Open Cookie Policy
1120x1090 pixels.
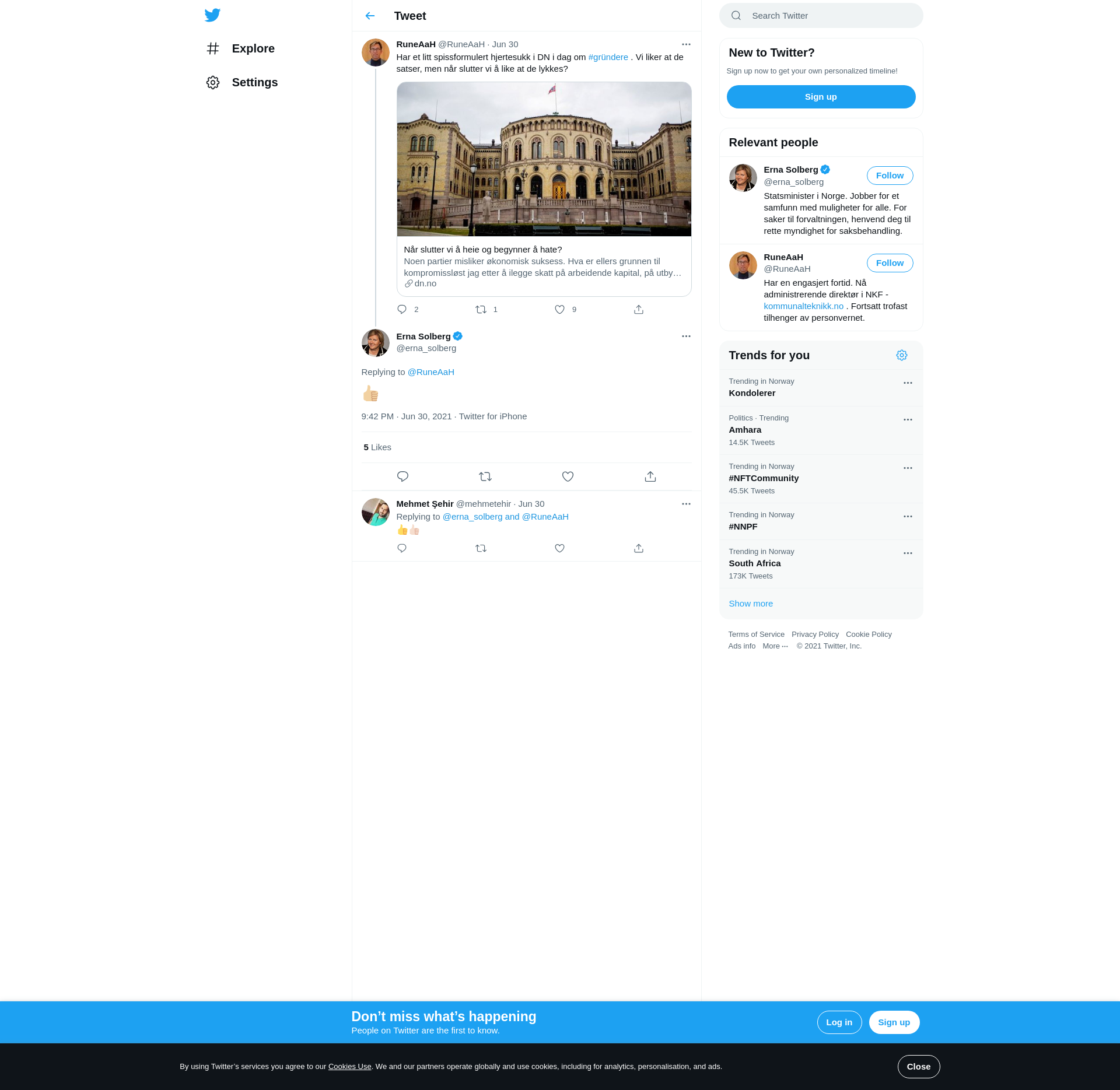coord(869,635)
